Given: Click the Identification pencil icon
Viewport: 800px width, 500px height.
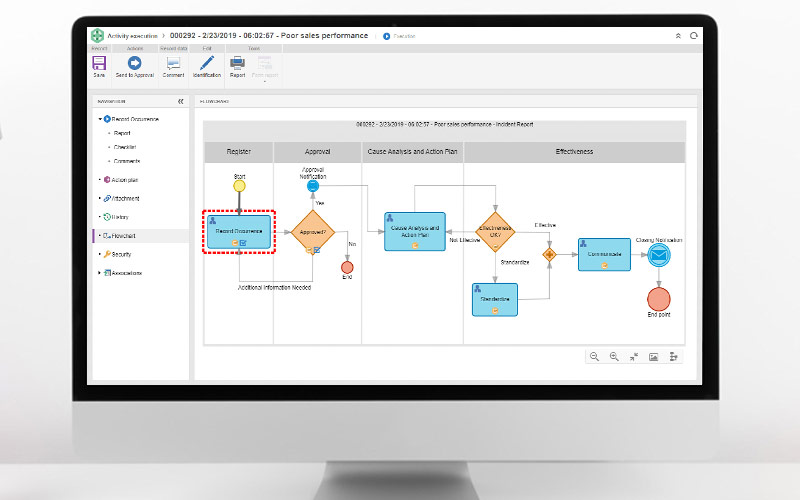Looking at the screenshot, I should click(x=206, y=63).
